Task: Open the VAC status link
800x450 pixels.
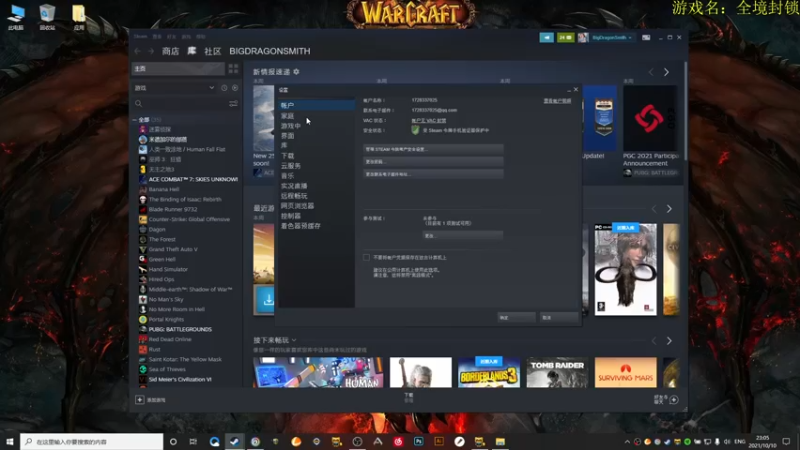Action: point(429,120)
